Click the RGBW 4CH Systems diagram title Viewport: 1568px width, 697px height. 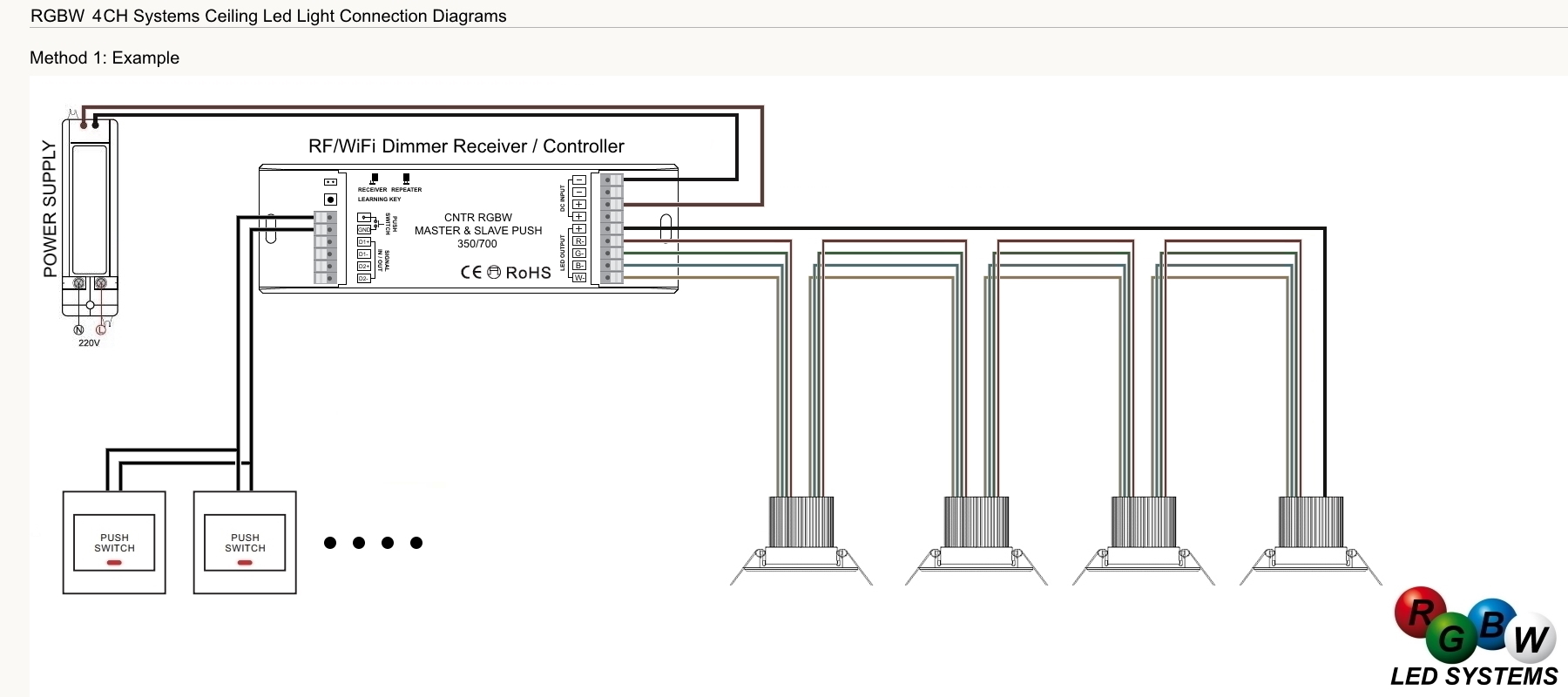coord(268,17)
